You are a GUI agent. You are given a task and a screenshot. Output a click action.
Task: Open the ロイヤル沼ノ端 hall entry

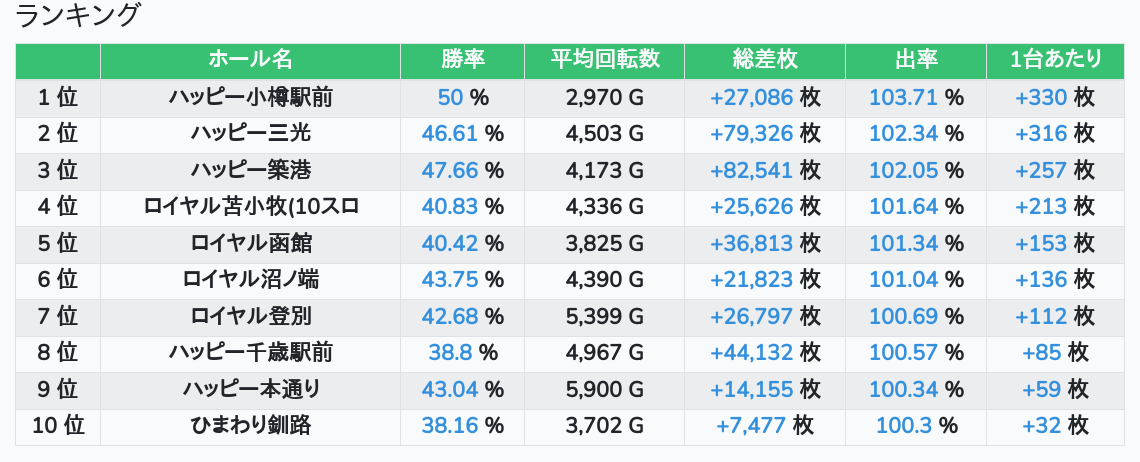click(250, 280)
